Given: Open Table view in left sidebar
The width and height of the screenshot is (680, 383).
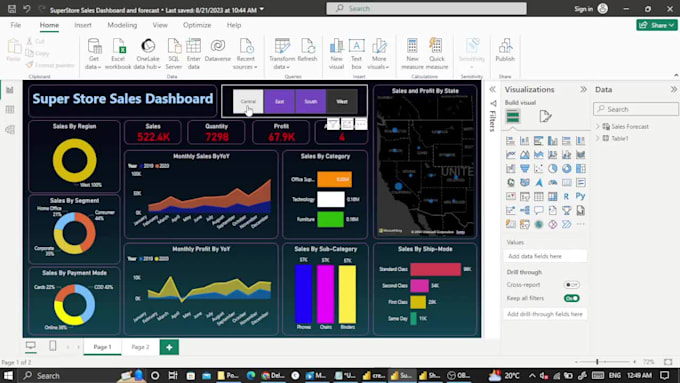Looking at the screenshot, I should pyautogui.click(x=10, y=109).
